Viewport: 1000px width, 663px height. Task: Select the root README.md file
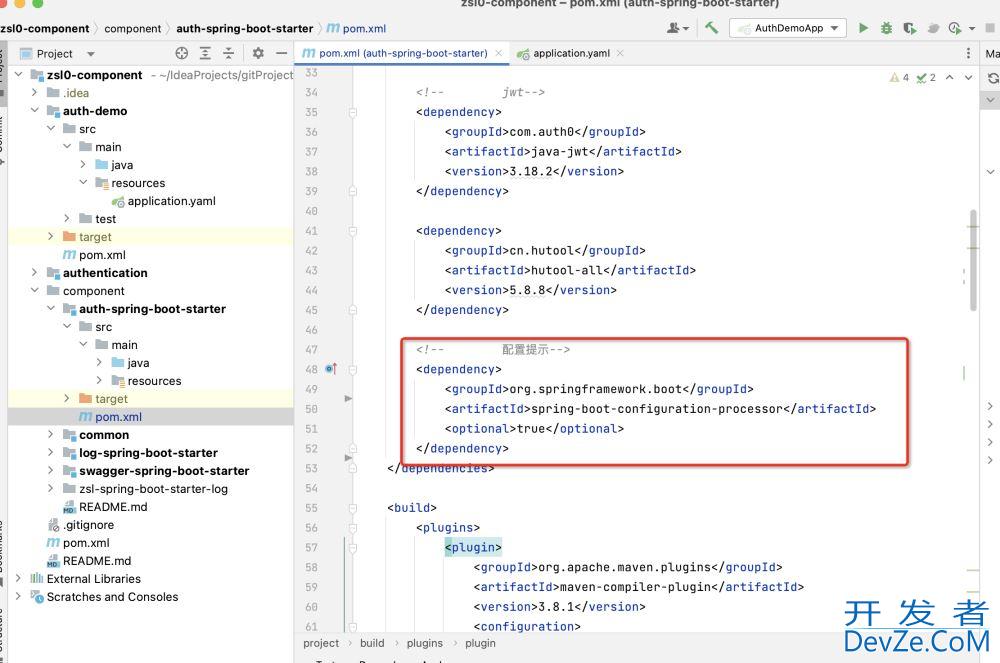(89, 560)
